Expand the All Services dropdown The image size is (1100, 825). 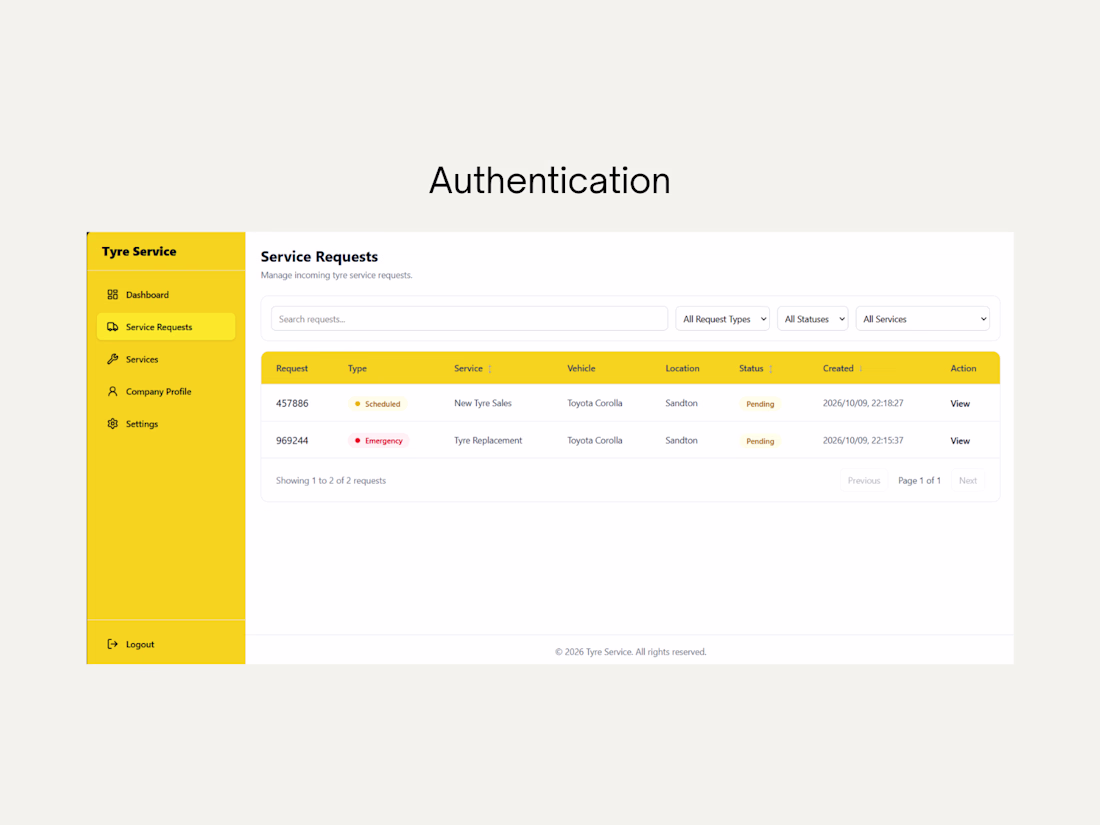tap(923, 319)
